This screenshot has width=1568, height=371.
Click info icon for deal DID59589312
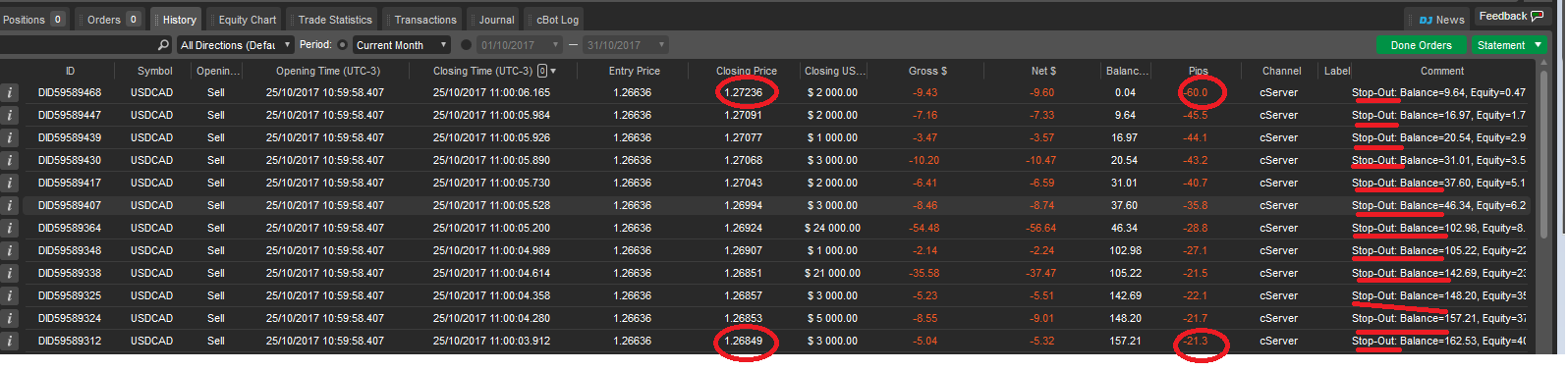pos(10,342)
